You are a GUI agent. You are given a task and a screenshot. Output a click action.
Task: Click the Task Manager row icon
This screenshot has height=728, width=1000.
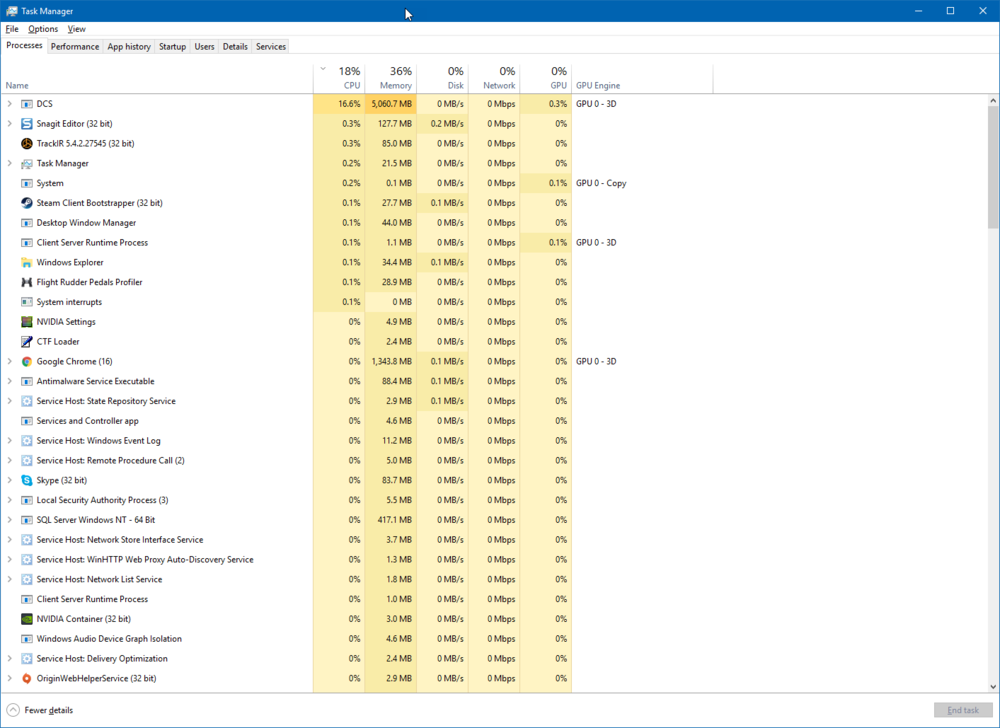click(x=27, y=163)
